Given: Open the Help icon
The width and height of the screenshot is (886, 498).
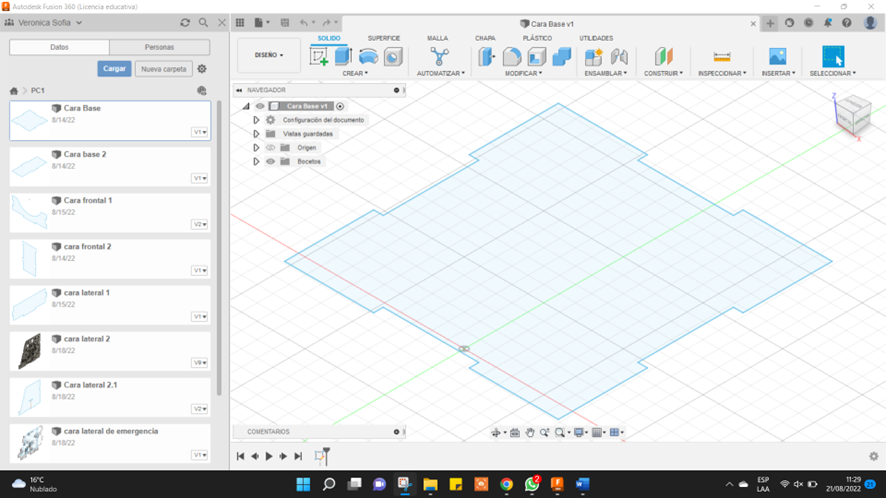Looking at the screenshot, I should 846,23.
